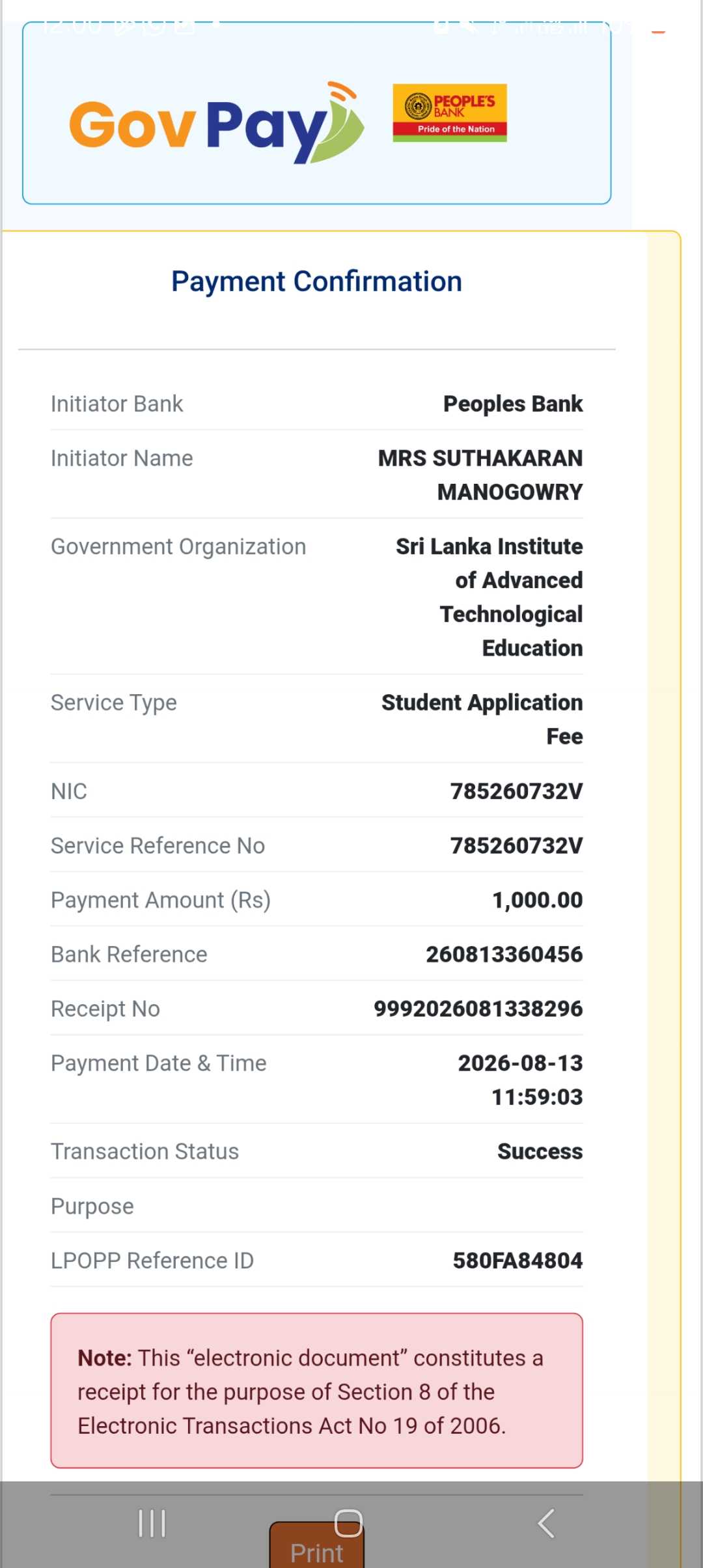Screen dimensions: 703x1568
Task: Select the LPOPP Reference ID value 580FA84804
Action: click(x=517, y=1261)
